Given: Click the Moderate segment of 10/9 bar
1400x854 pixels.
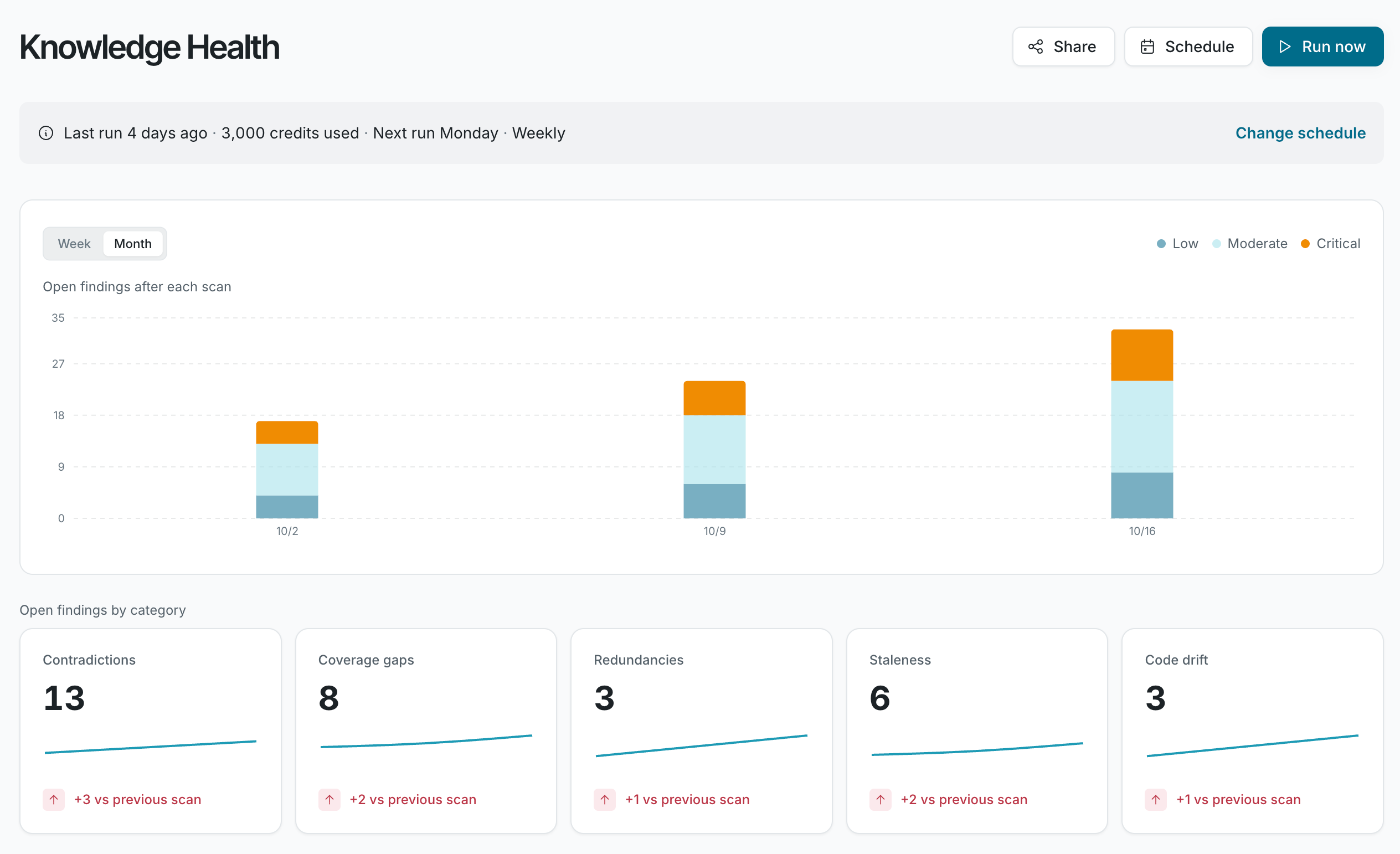Looking at the screenshot, I should (x=714, y=450).
